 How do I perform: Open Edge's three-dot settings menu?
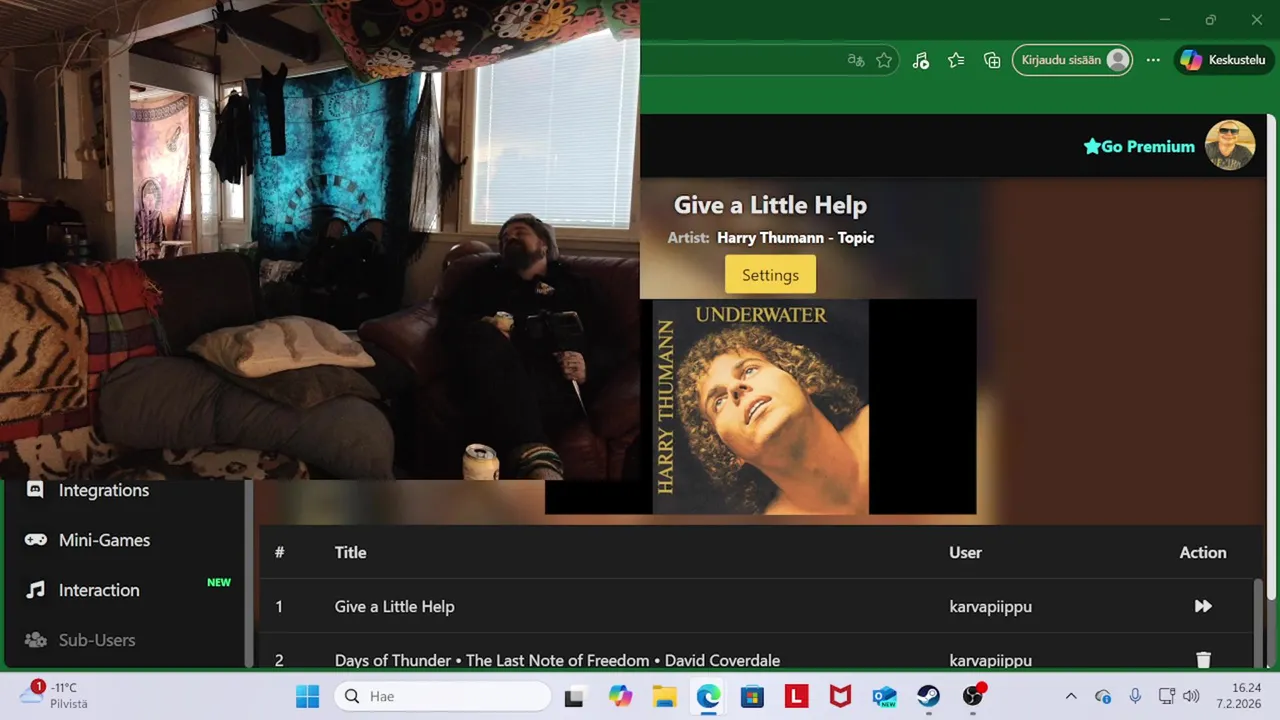click(1153, 60)
